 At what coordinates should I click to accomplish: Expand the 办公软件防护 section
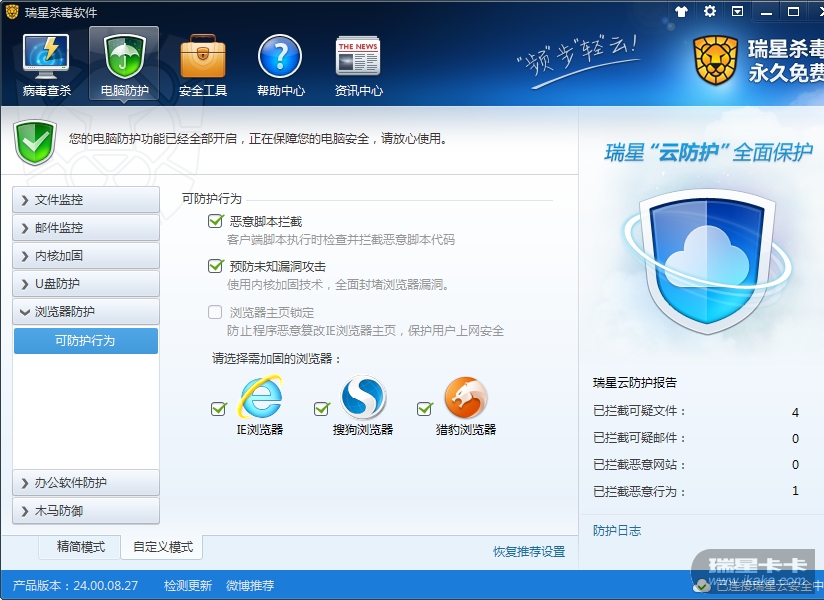coord(86,482)
